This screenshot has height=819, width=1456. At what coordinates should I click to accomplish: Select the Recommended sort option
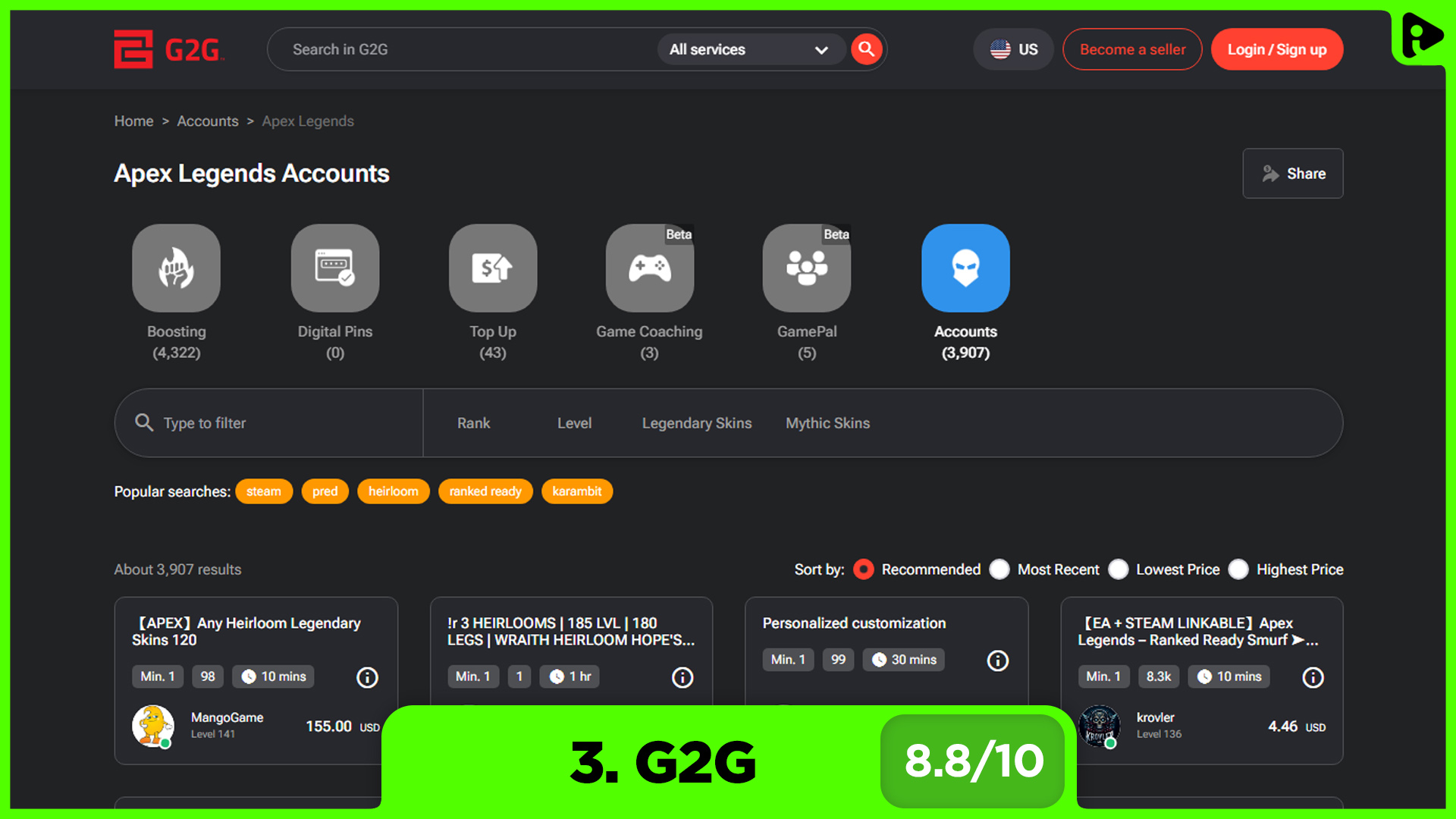(863, 570)
